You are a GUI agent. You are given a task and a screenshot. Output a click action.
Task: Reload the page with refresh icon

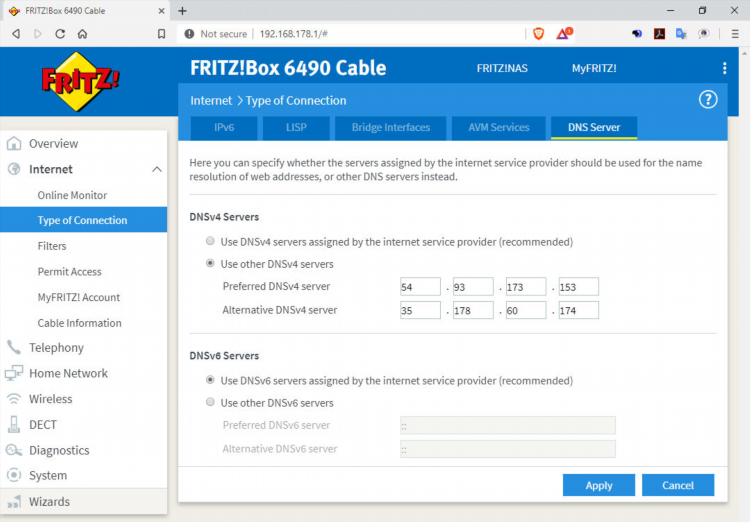[x=60, y=34]
